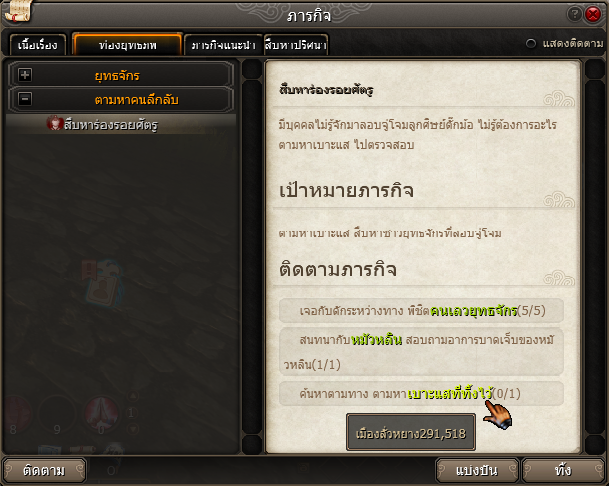Click the character portrait beside สืบหาร่องรอยศัตรู
609x486 pixels.
54,123
